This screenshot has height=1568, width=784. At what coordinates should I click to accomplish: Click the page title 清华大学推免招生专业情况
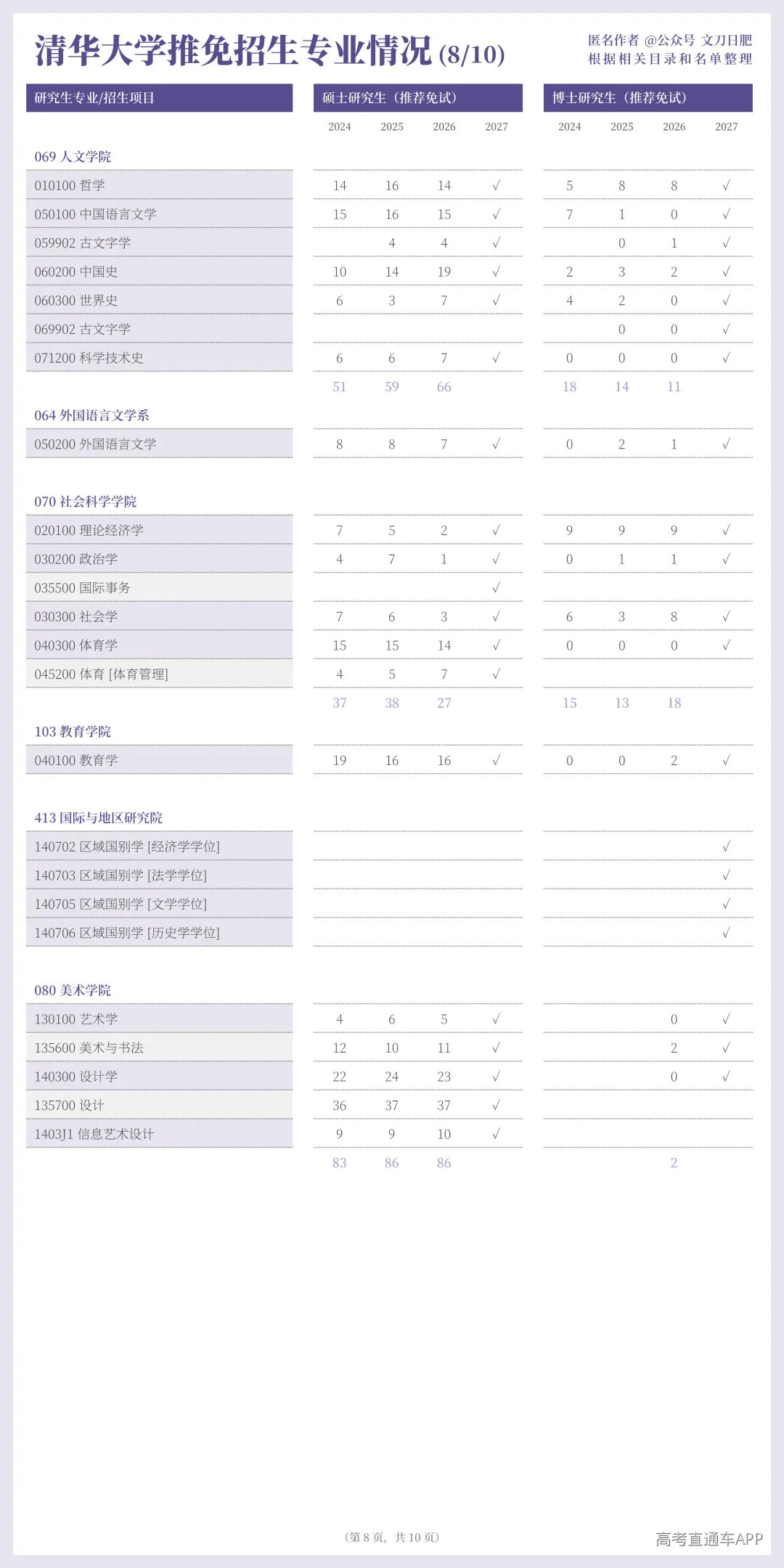[234, 51]
